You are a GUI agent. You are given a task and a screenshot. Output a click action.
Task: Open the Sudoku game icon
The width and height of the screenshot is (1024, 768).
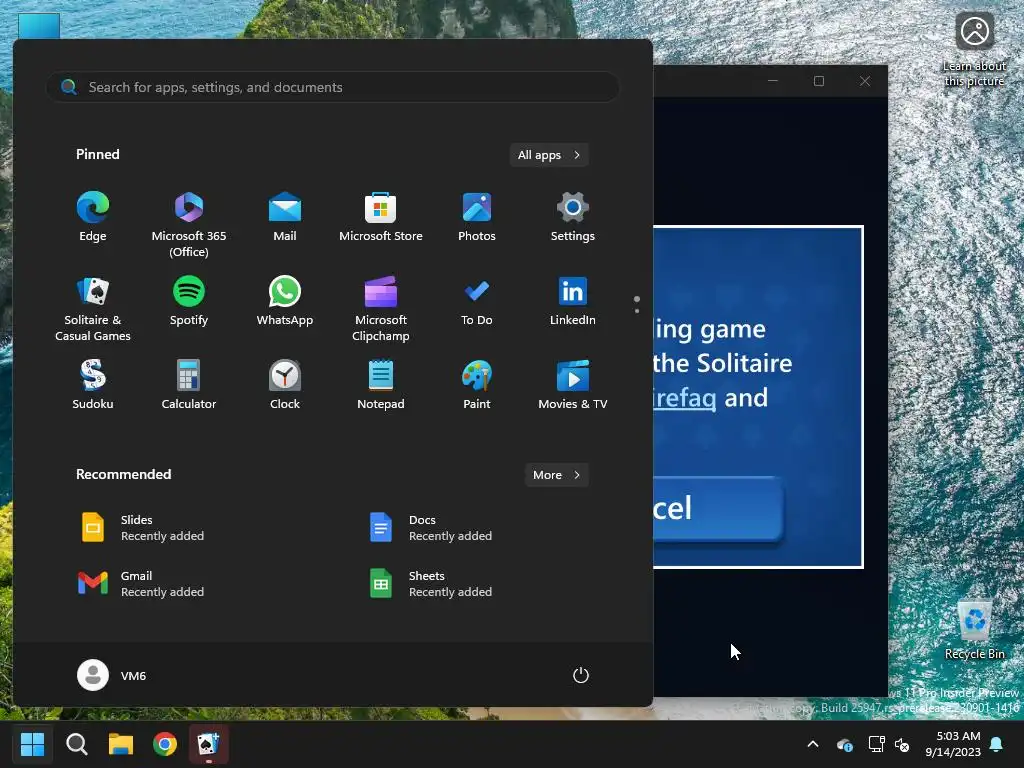(x=93, y=384)
